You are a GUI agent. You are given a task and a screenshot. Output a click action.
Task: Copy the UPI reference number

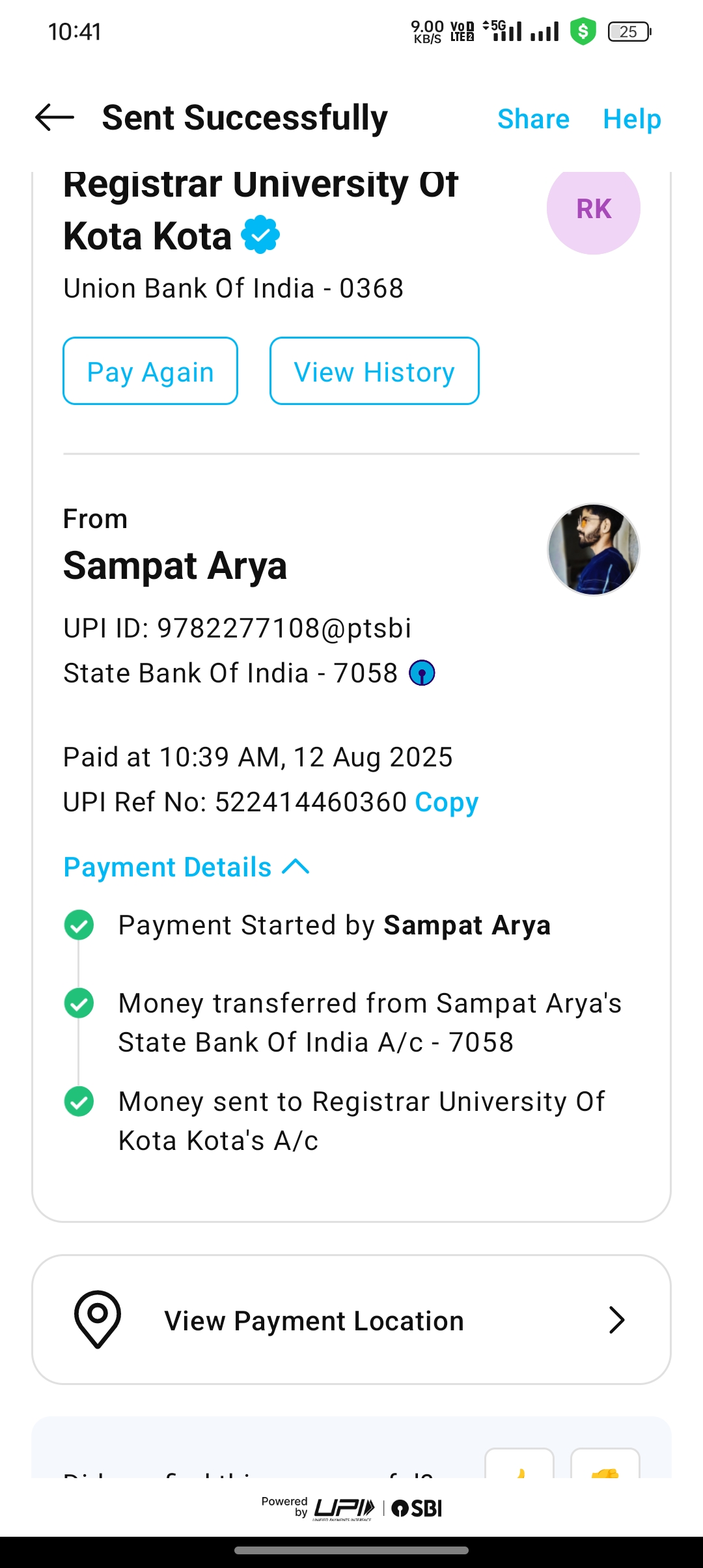pos(447,802)
